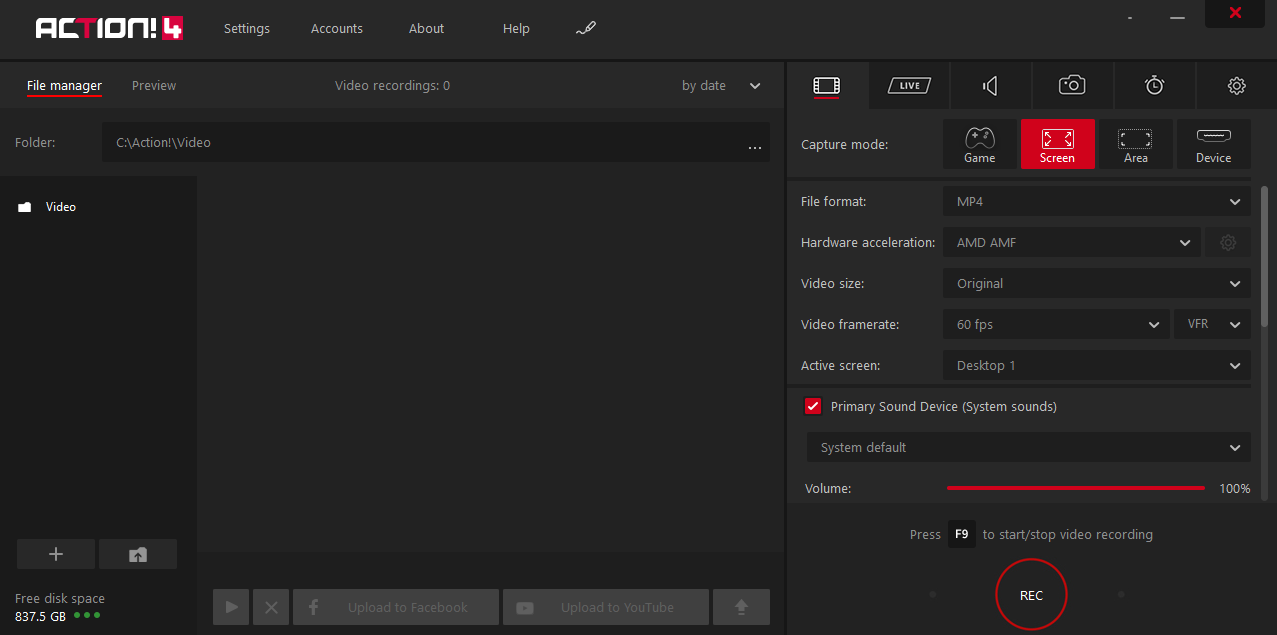Select Area capture mode
1277x635 pixels.
click(x=1135, y=145)
